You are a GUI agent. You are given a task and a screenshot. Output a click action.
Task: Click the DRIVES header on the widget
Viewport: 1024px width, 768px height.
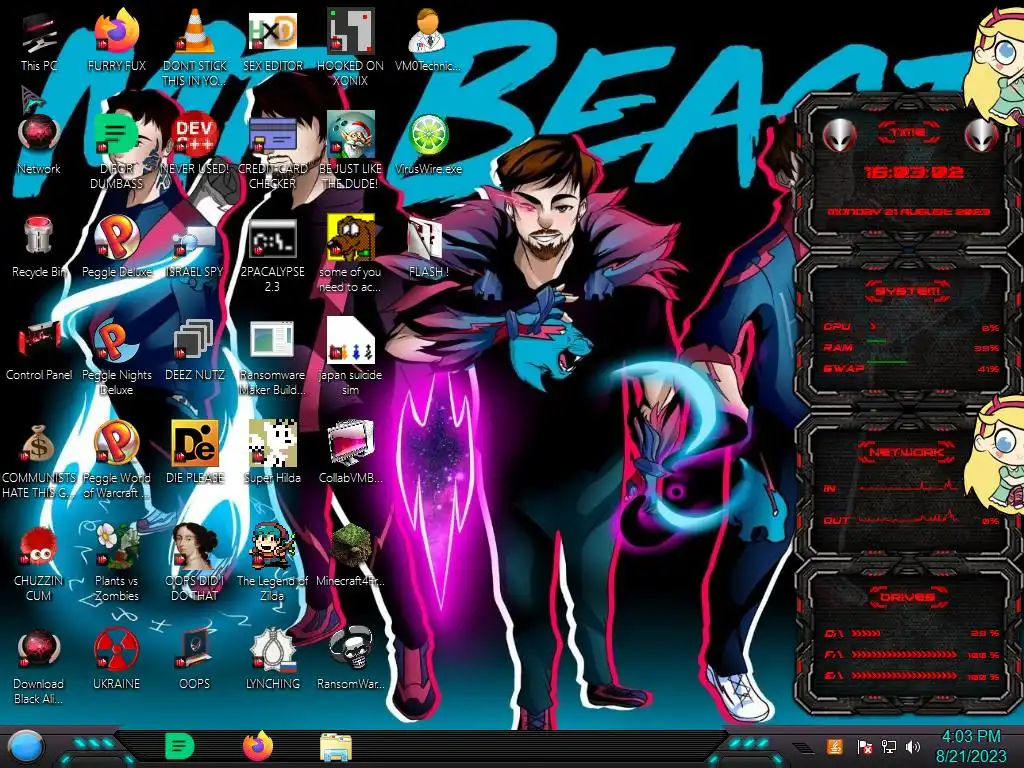click(x=908, y=597)
